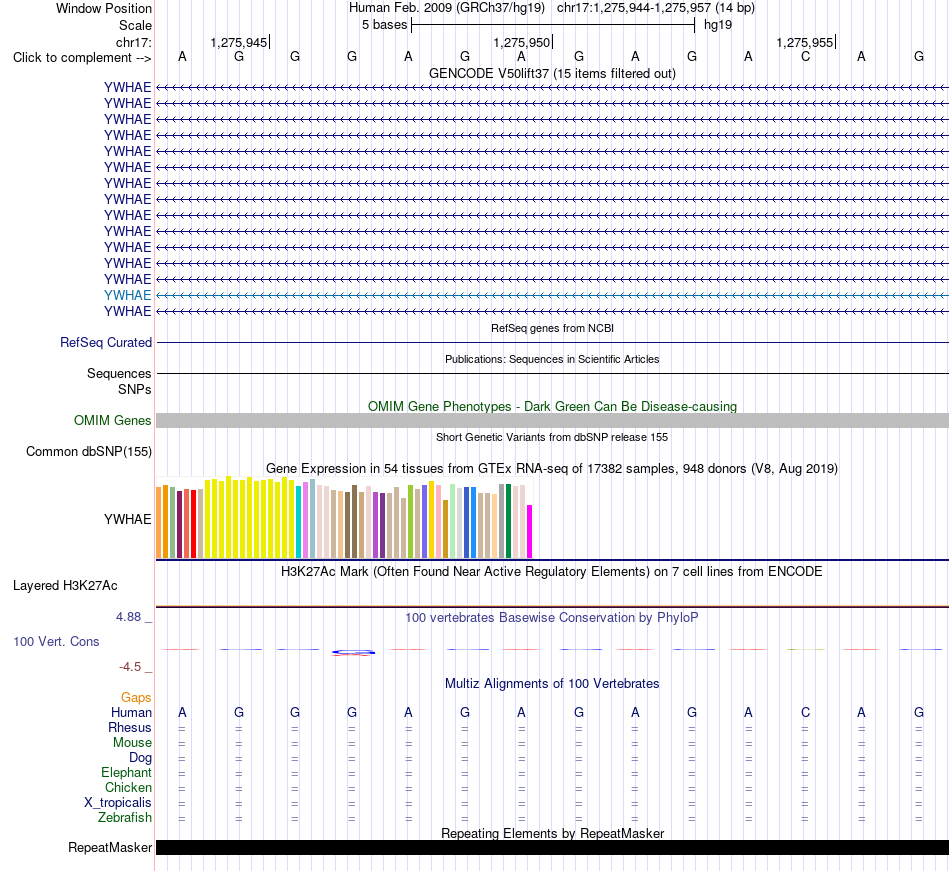This screenshot has width=950, height=871.
Task: Select the Chicken species label
Action: pyautogui.click(x=128, y=787)
